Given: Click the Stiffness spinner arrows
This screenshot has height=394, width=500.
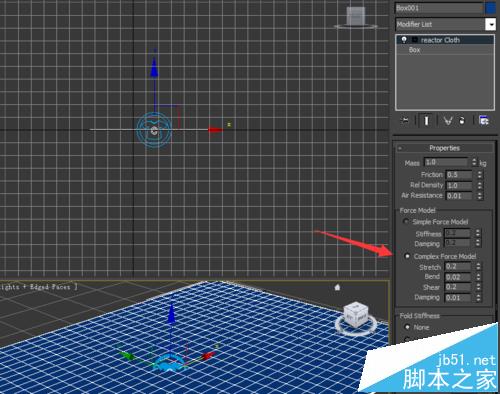Looking at the screenshot, I should tap(478, 233).
